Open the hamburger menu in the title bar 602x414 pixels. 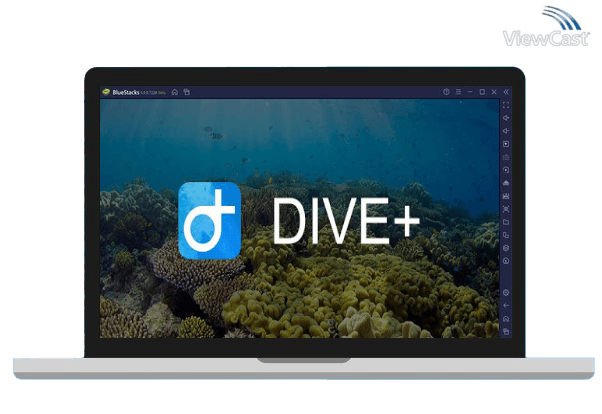click(x=458, y=92)
